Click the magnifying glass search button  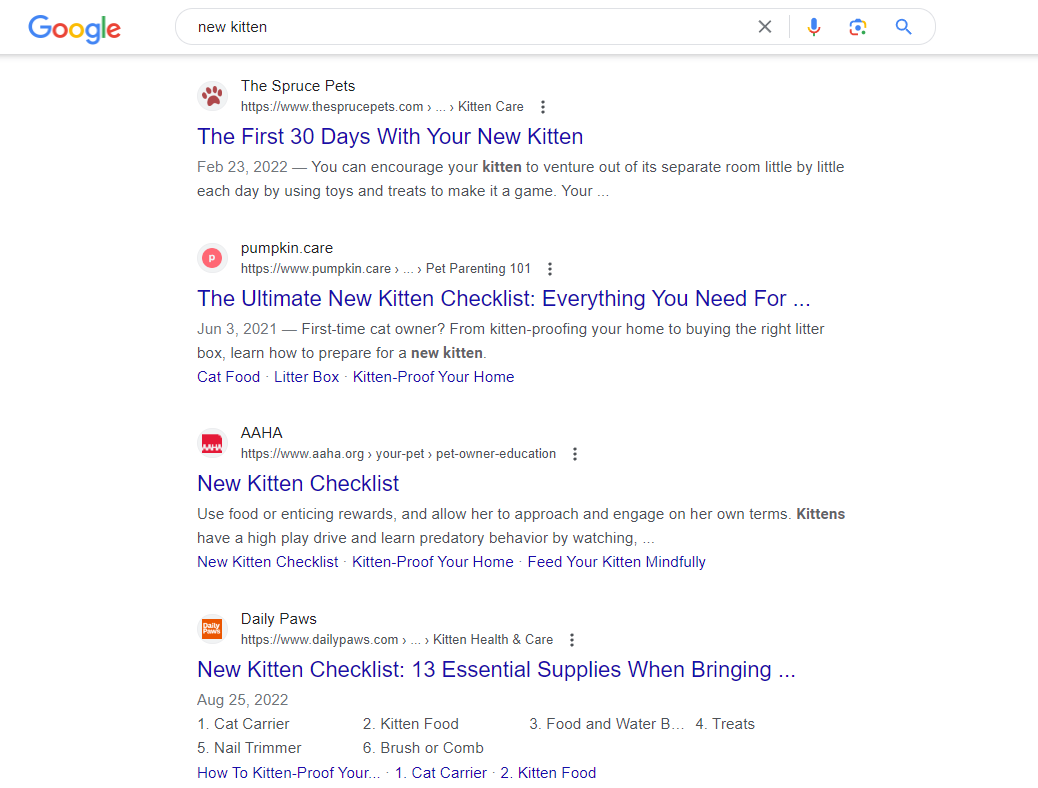point(903,26)
